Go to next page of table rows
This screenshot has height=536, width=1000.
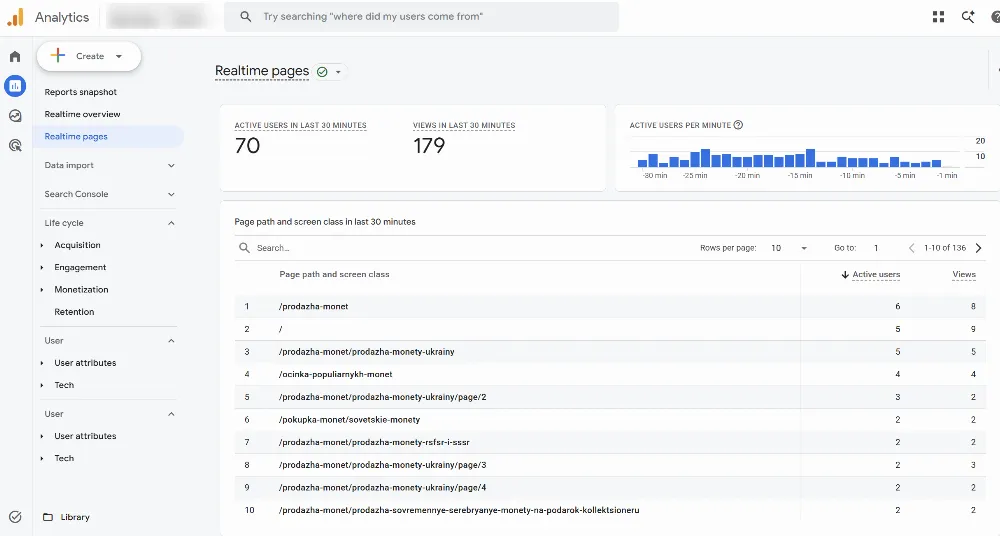[x=979, y=248]
